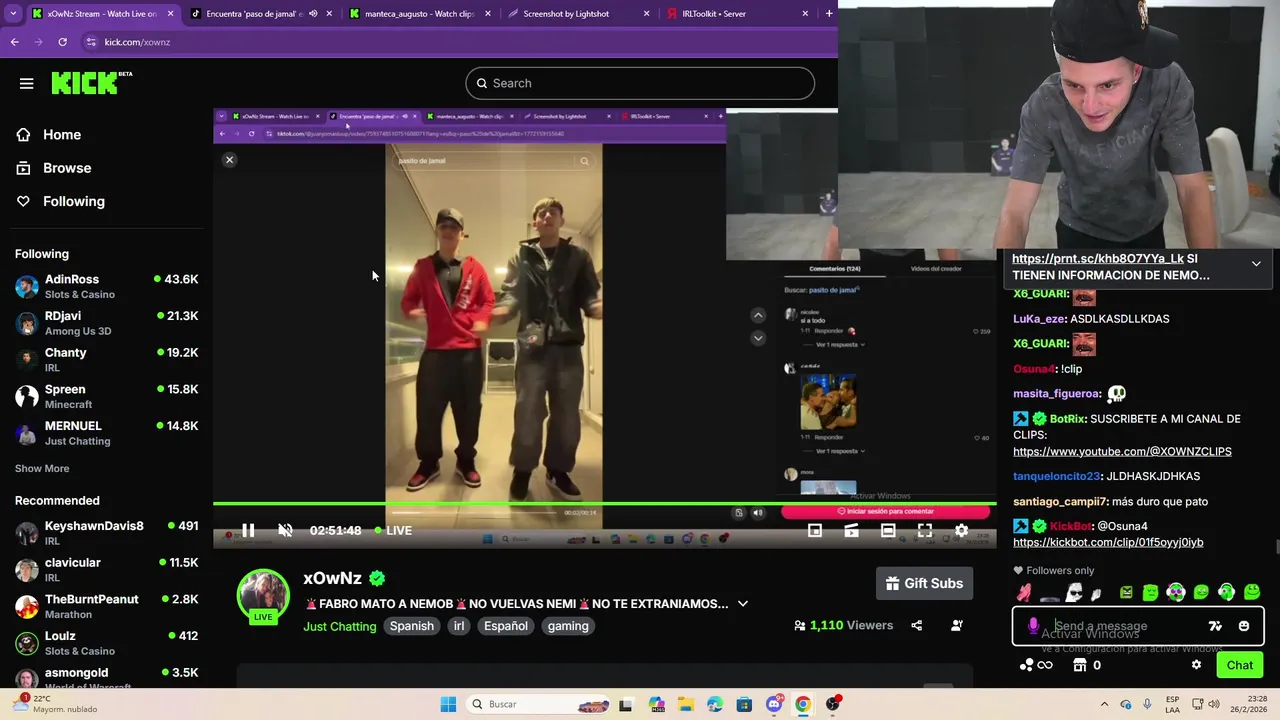
Task: Open the clip creation icon
Action: (851, 530)
